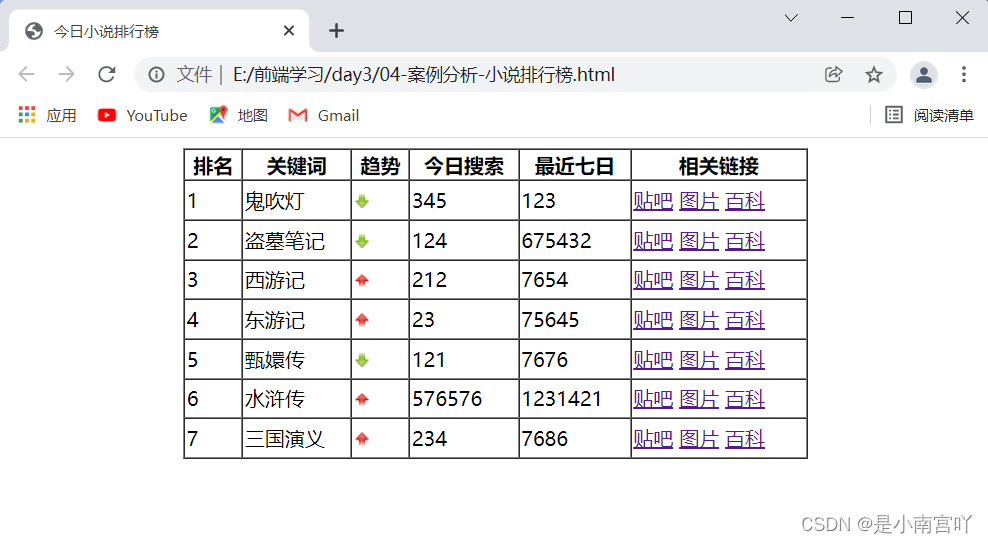Open 贴吧 link for 东游记
Image resolution: width=988 pixels, height=544 pixels.
tap(653, 320)
